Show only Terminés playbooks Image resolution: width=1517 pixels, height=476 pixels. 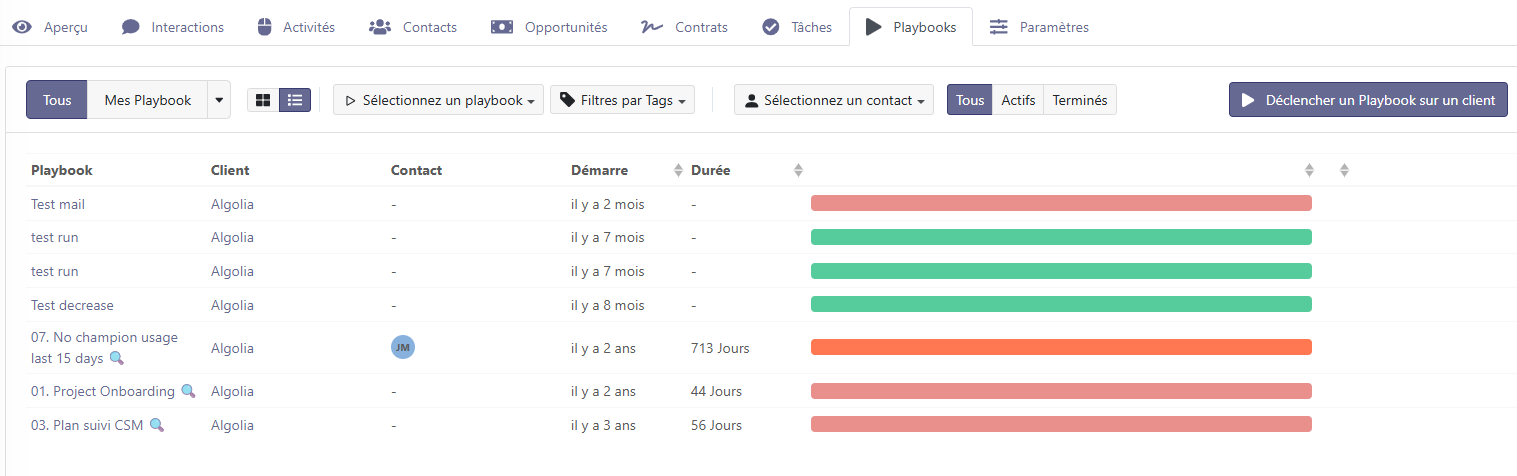pyautogui.click(x=1080, y=100)
